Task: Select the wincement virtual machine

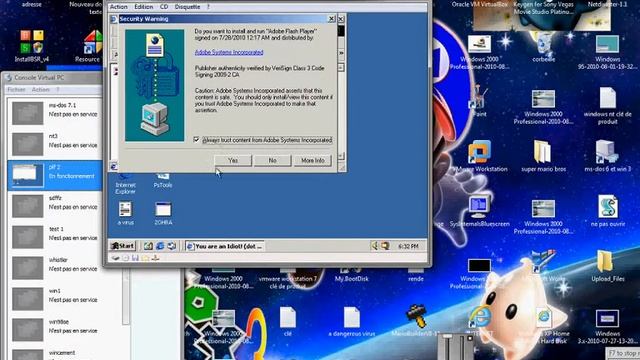Action: point(54,353)
